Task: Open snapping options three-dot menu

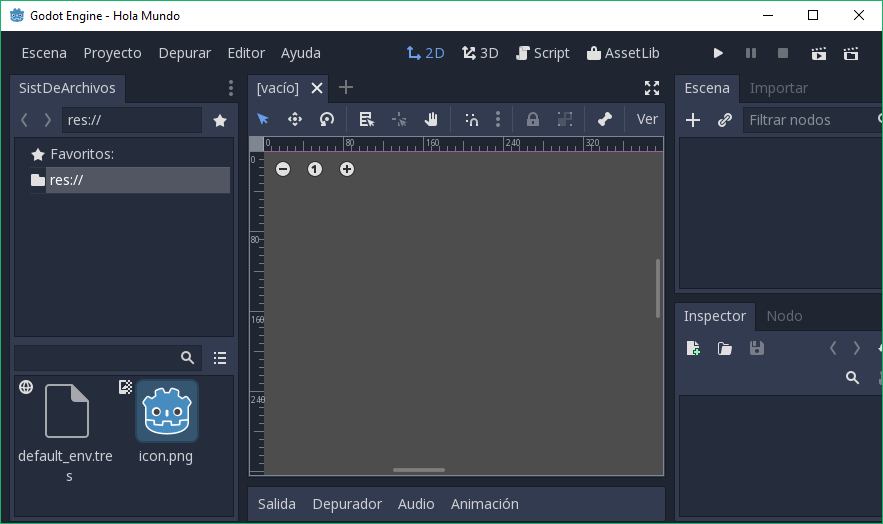Action: (x=498, y=119)
